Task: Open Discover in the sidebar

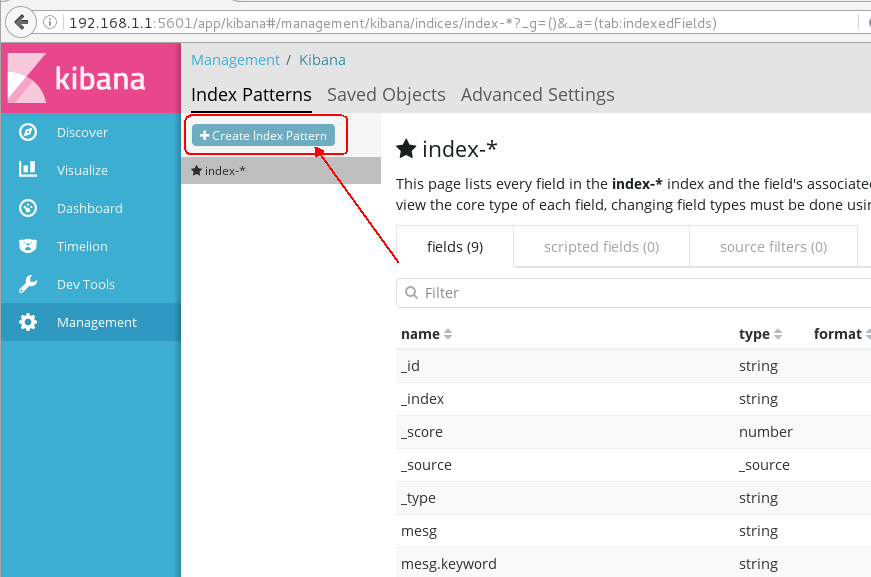Action: pos(91,132)
